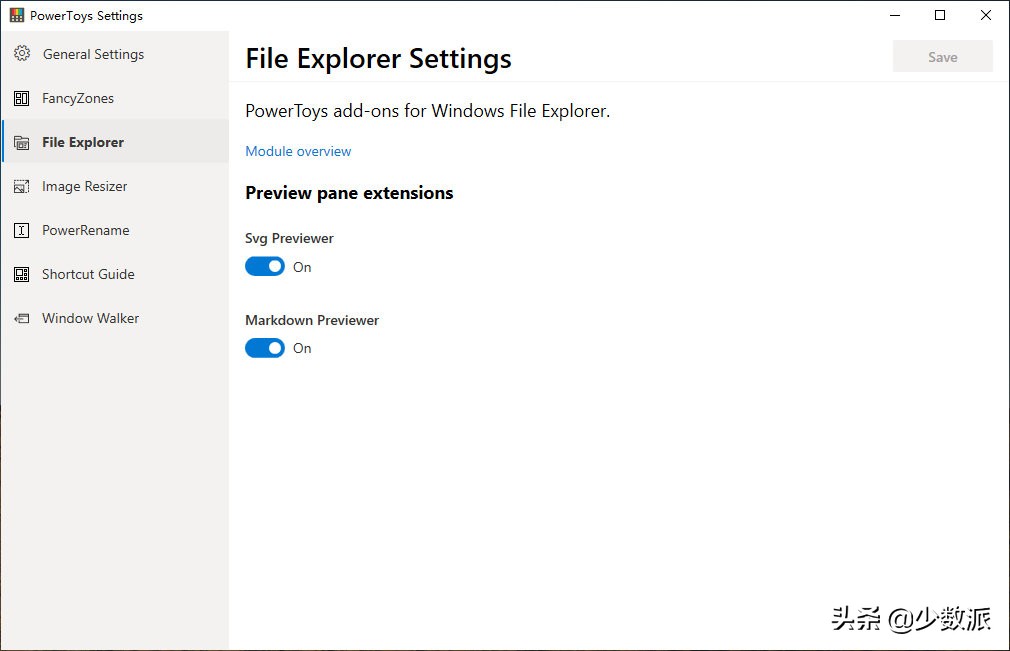1010x651 pixels.
Task: Select the File Explorer menu entry
Action: click(x=116, y=142)
